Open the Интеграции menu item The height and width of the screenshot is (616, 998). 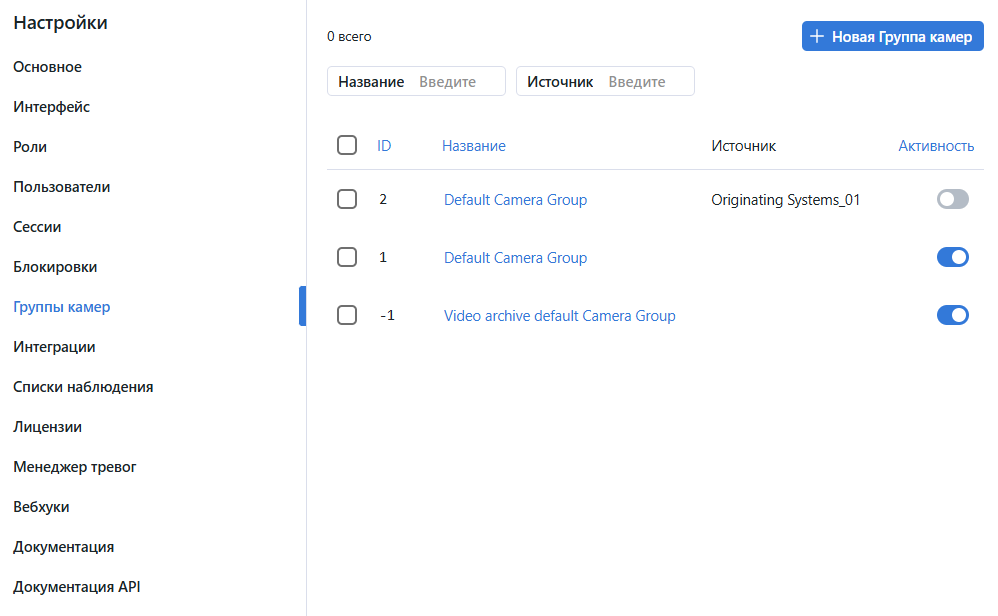click(54, 347)
